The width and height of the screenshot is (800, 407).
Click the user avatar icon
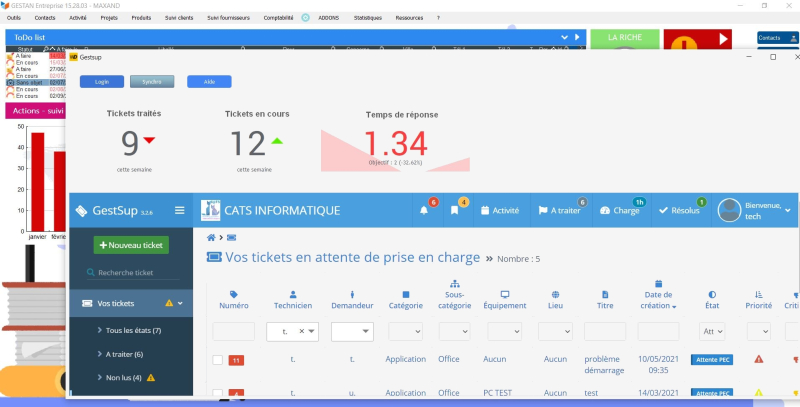click(729, 210)
